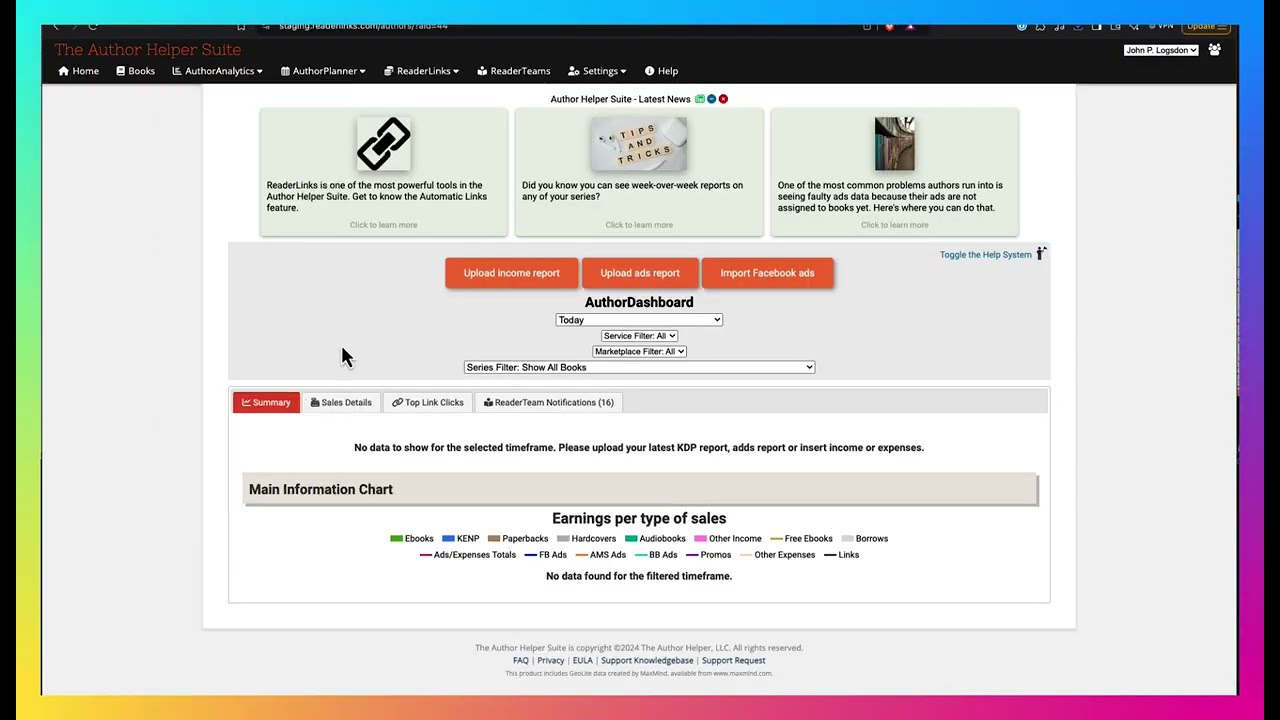The image size is (1280, 720).
Task: Open the Today timeframe dropdown
Action: click(639, 320)
